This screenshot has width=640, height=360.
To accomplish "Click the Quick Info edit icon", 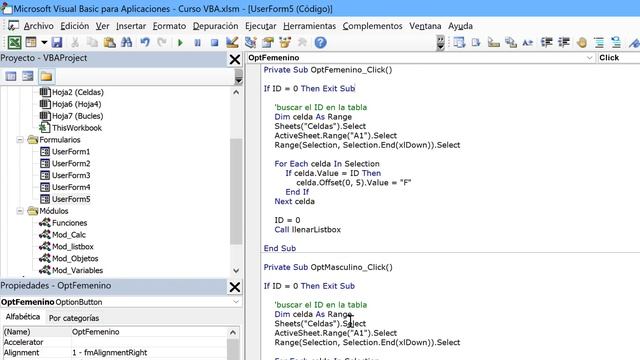I will click(x=493, y=42).
